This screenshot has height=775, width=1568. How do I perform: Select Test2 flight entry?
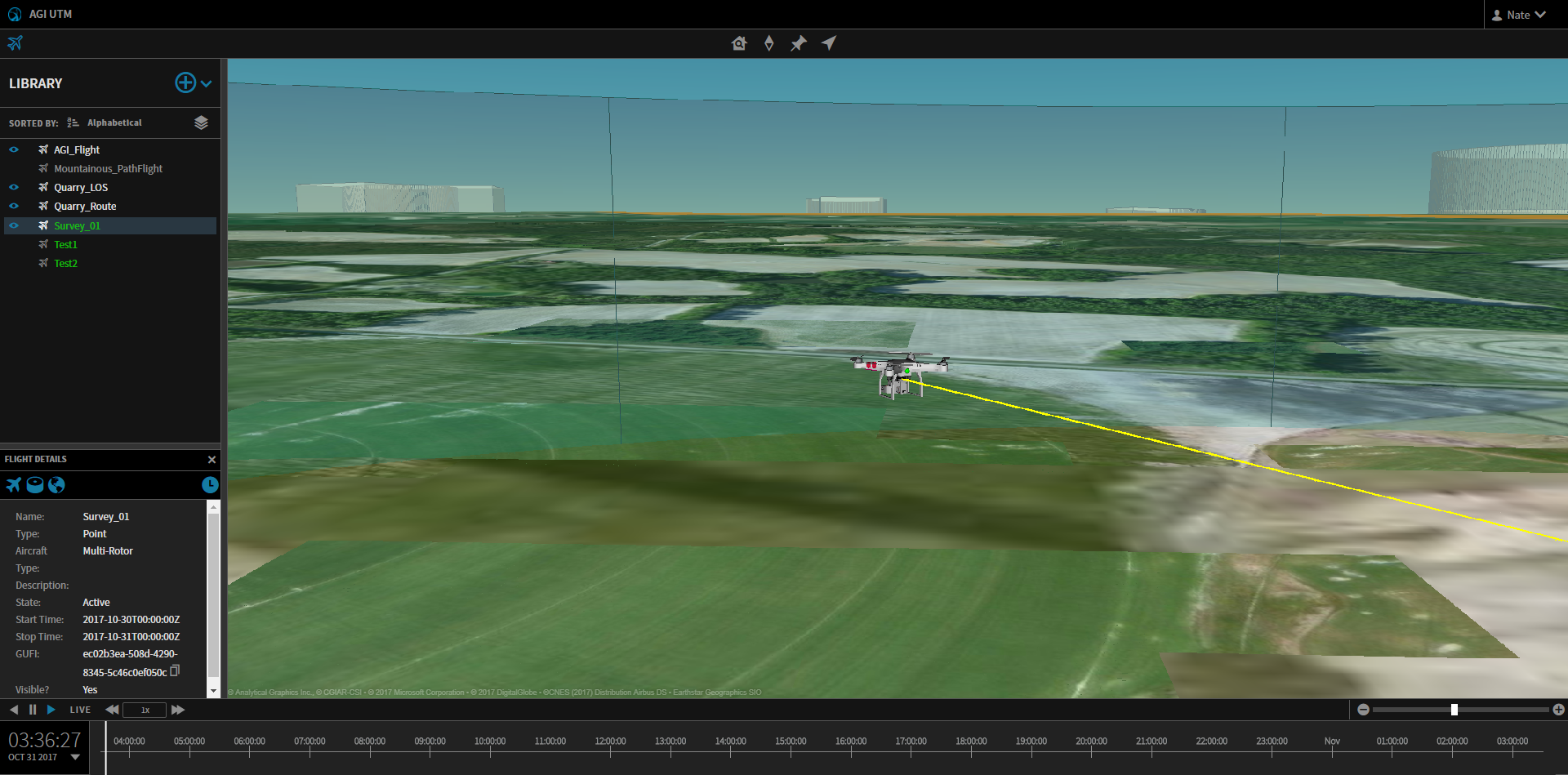(x=65, y=263)
